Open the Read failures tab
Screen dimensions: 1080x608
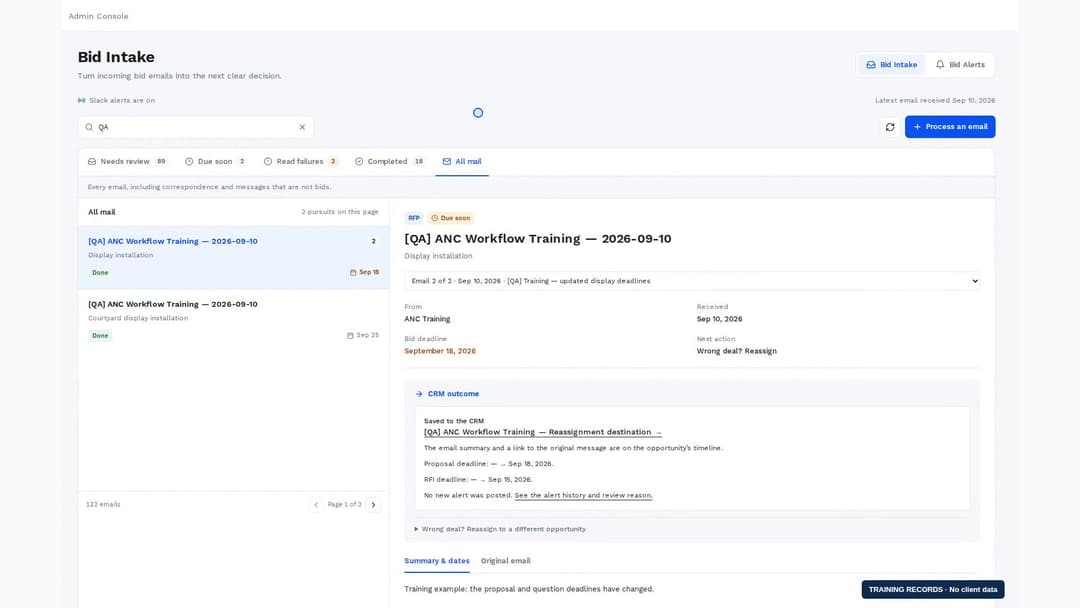point(300,162)
